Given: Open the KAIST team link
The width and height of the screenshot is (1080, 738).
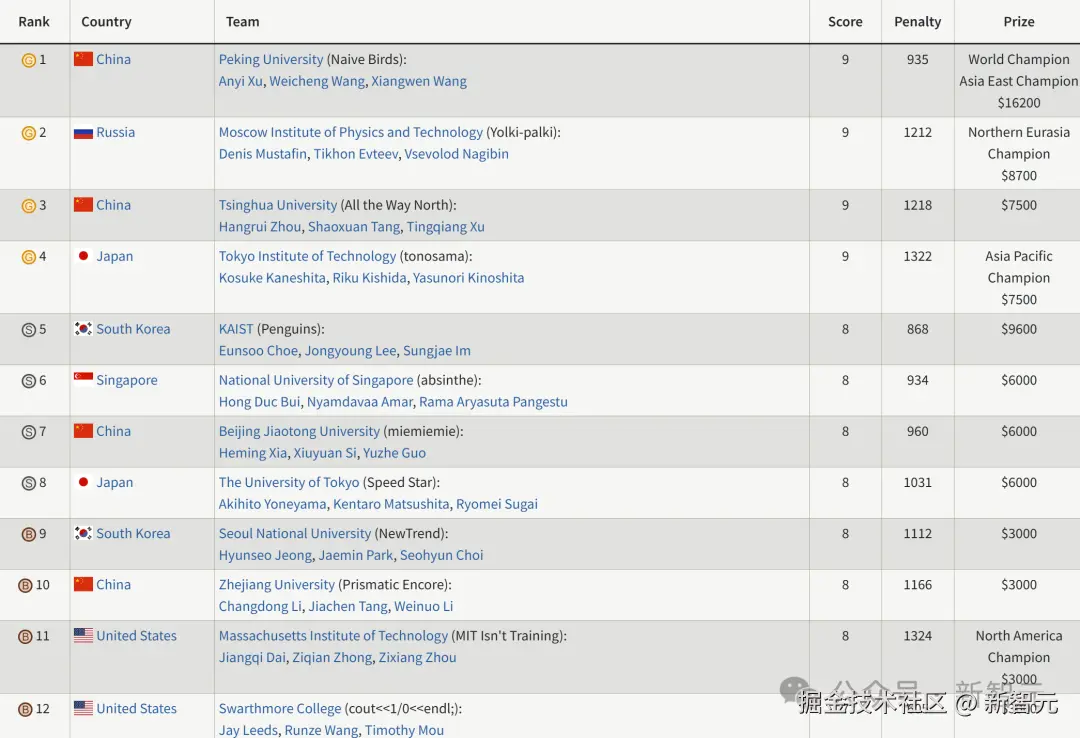Looking at the screenshot, I should (x=236, y=329).
